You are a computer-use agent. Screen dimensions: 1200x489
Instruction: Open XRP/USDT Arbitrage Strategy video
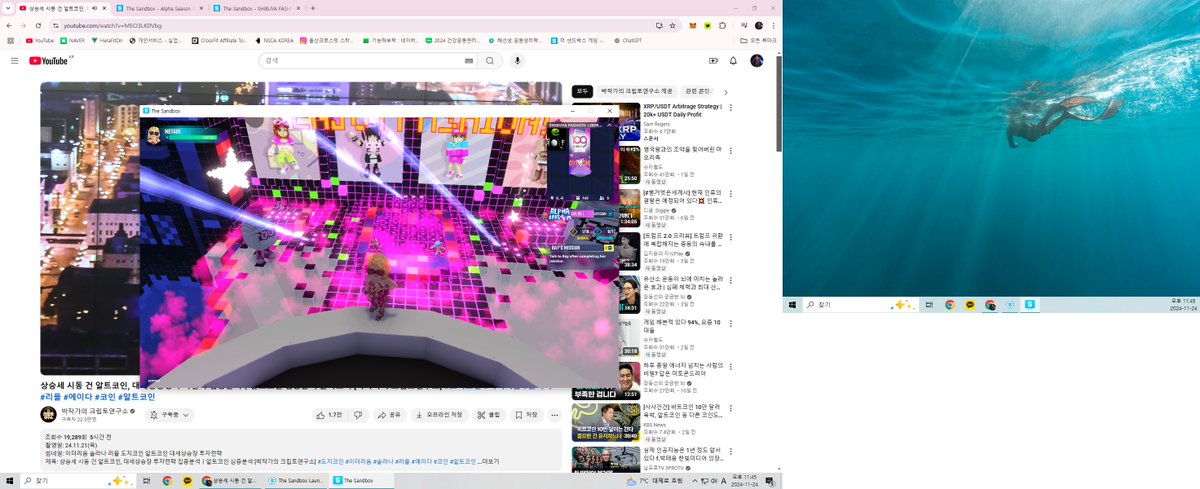point(685,110)
